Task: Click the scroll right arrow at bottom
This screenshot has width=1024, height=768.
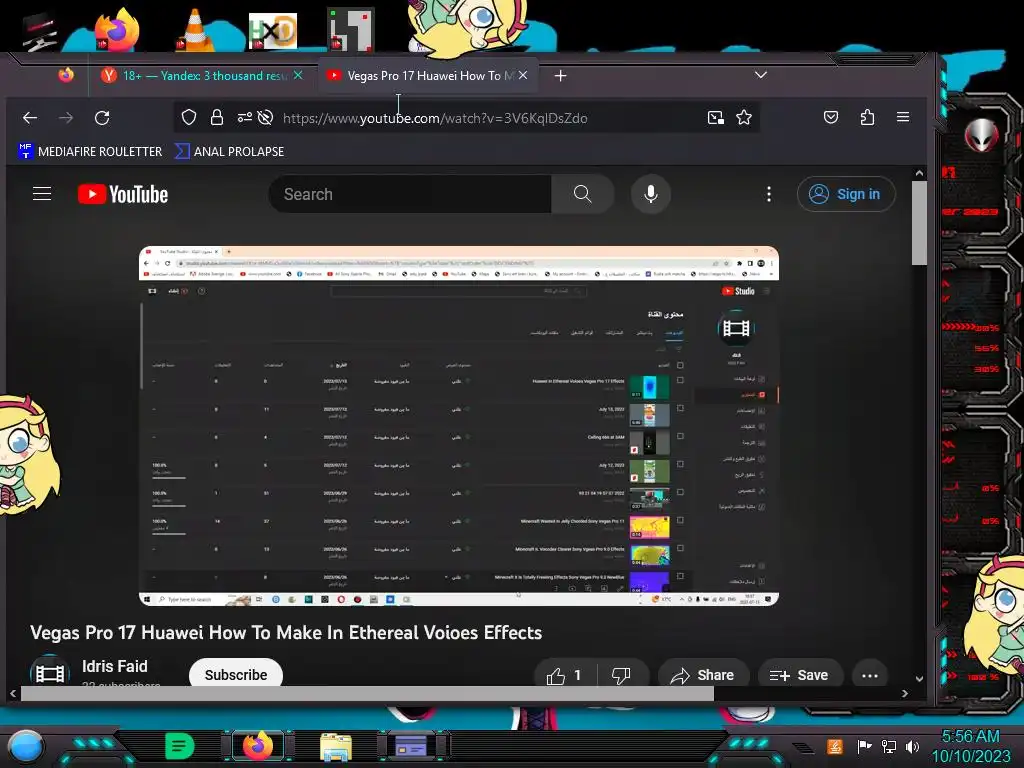Action: click(904, 694)
